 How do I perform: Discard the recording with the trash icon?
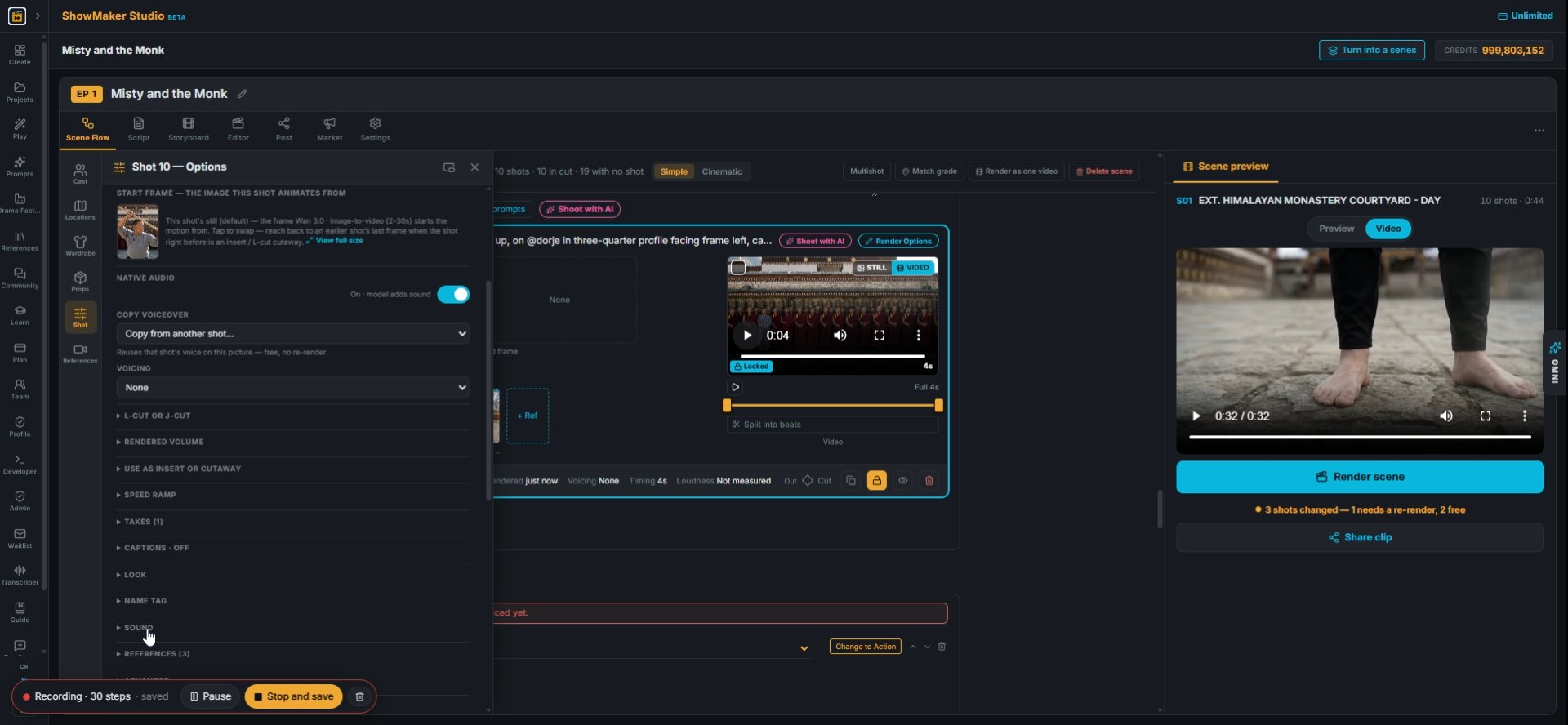(x=359, y=696)
